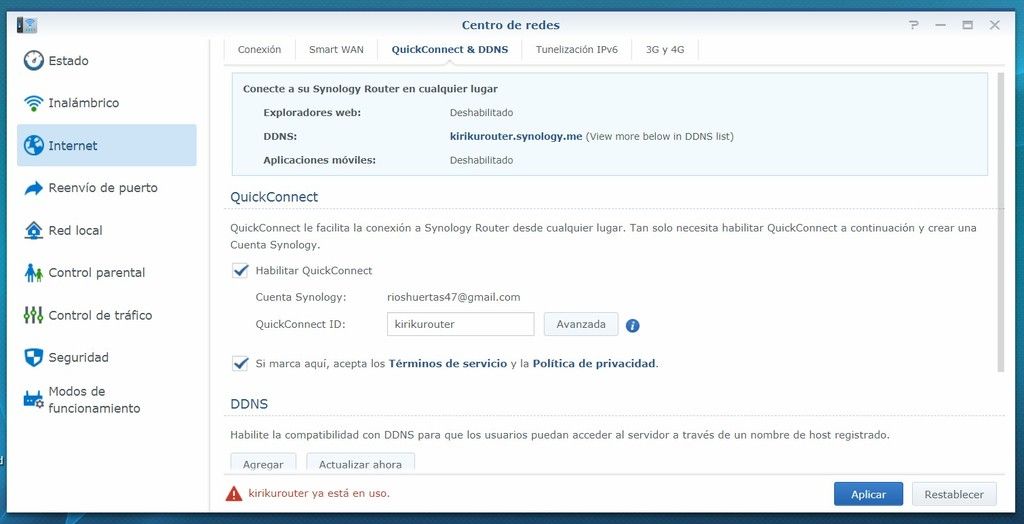Select the Seguridad label in the sidebar
The width and height of the screenshot is (1024, 524).
click(78, 358)
